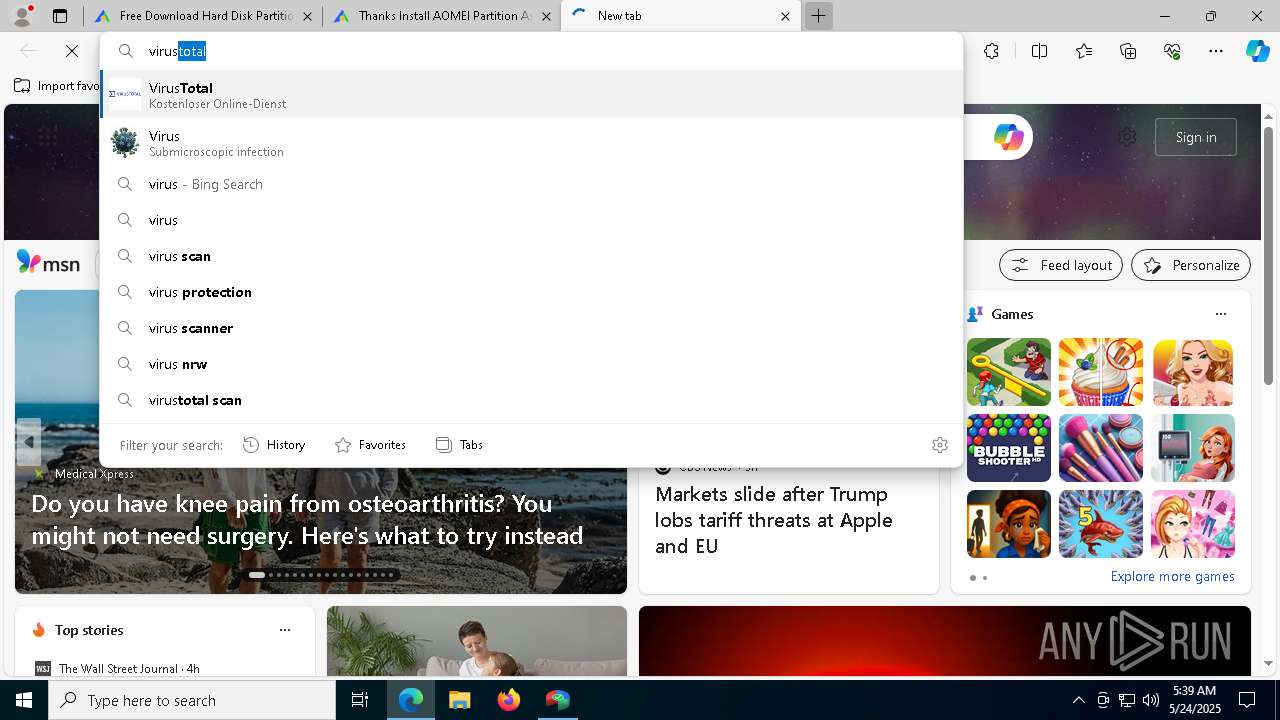Open Games card more options ellipsis

[x=1220, y=314]
